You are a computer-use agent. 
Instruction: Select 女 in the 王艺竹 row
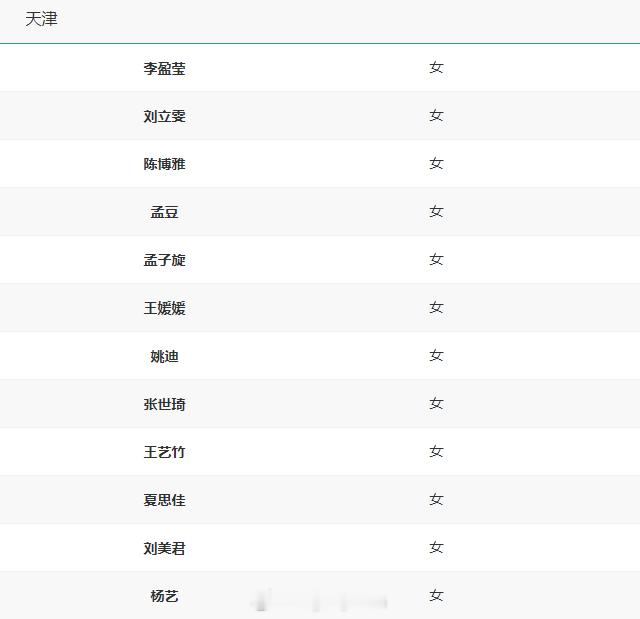click(436, 451)
